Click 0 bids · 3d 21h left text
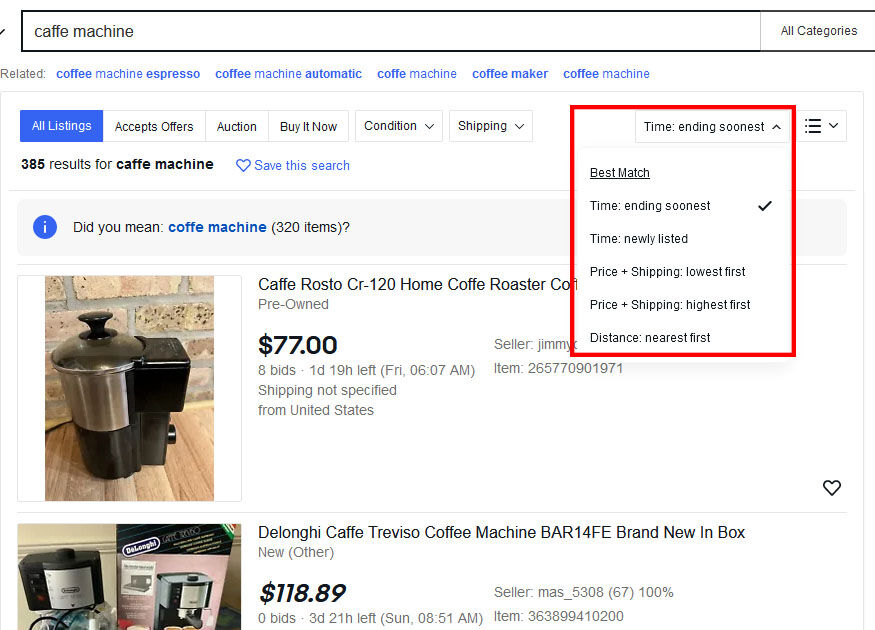Screen dimensions: 875x630 [370, 618]
